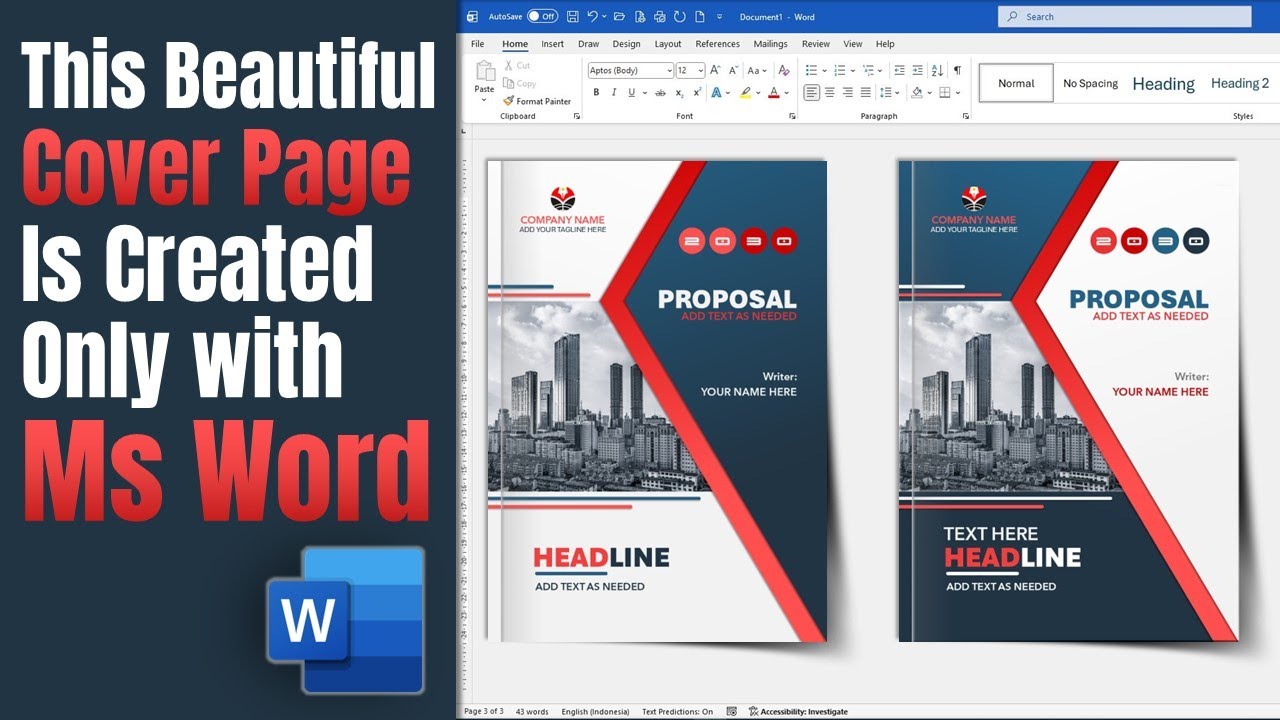The height and width of the screenshot is (720, 1280).
Task: Open the Clipboard dialog launcher
Action: [x=576, y=116]
